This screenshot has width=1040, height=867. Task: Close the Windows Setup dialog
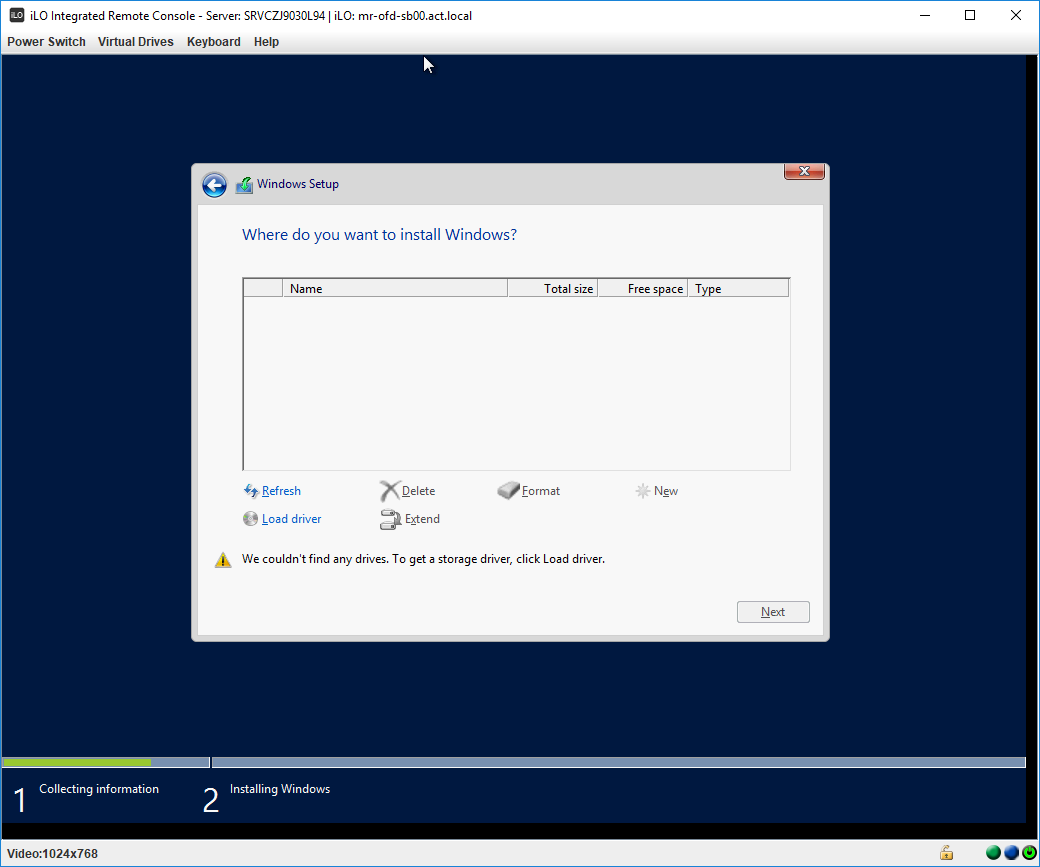click(804, 172)
